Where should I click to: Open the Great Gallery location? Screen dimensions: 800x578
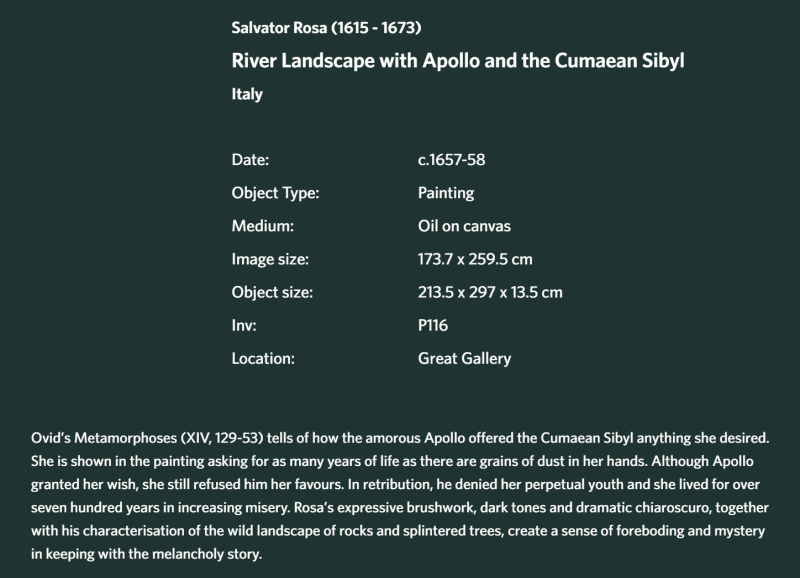(x=464, y=359)
